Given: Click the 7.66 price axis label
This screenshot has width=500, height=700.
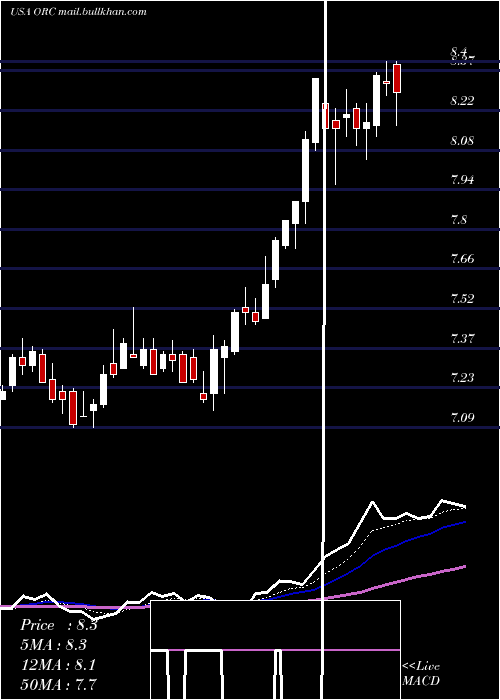Looking at the screenshot, I should coord(462,259).
